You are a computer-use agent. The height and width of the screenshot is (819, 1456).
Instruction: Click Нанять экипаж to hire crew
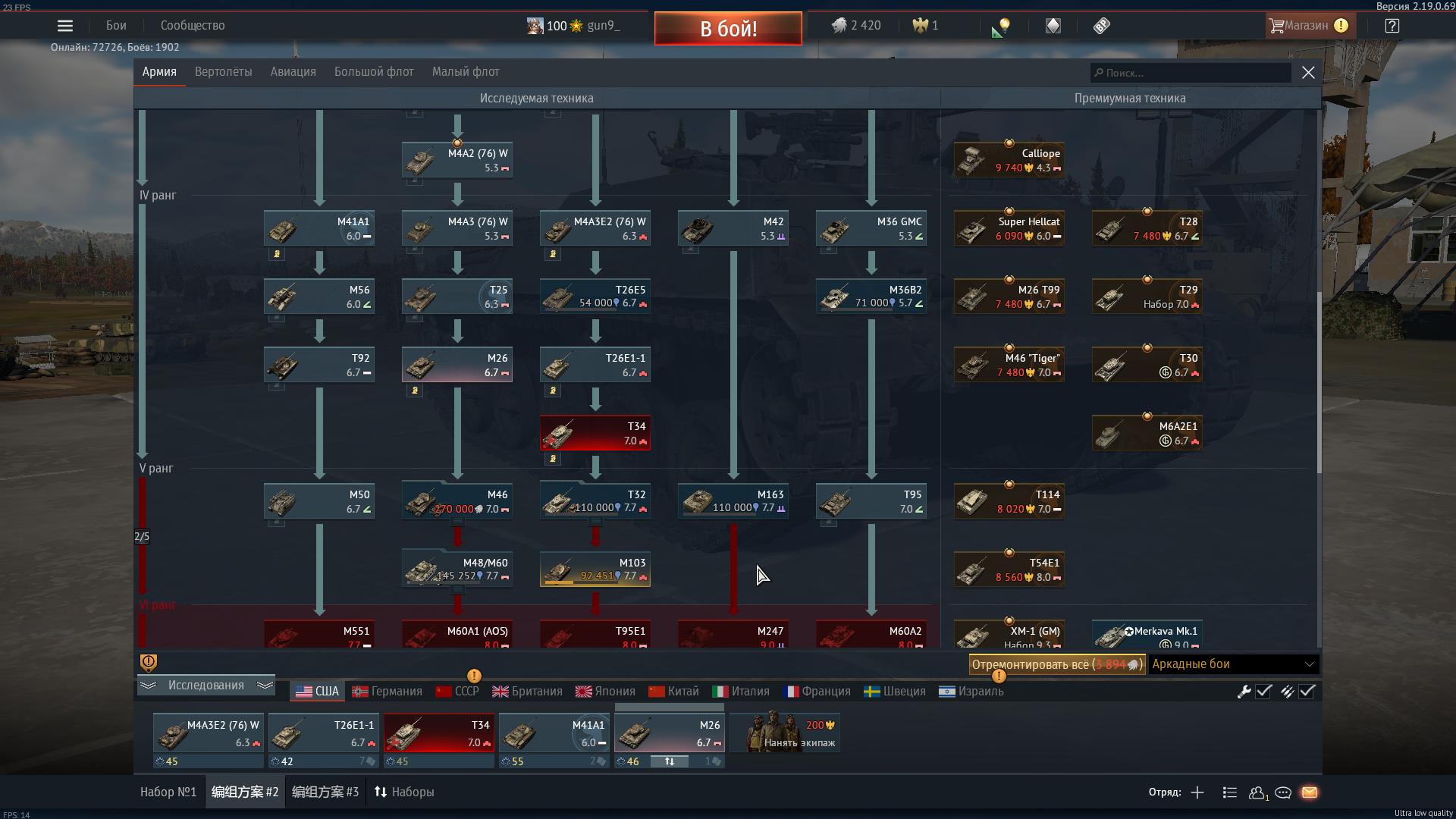click(x=785, y=732)
